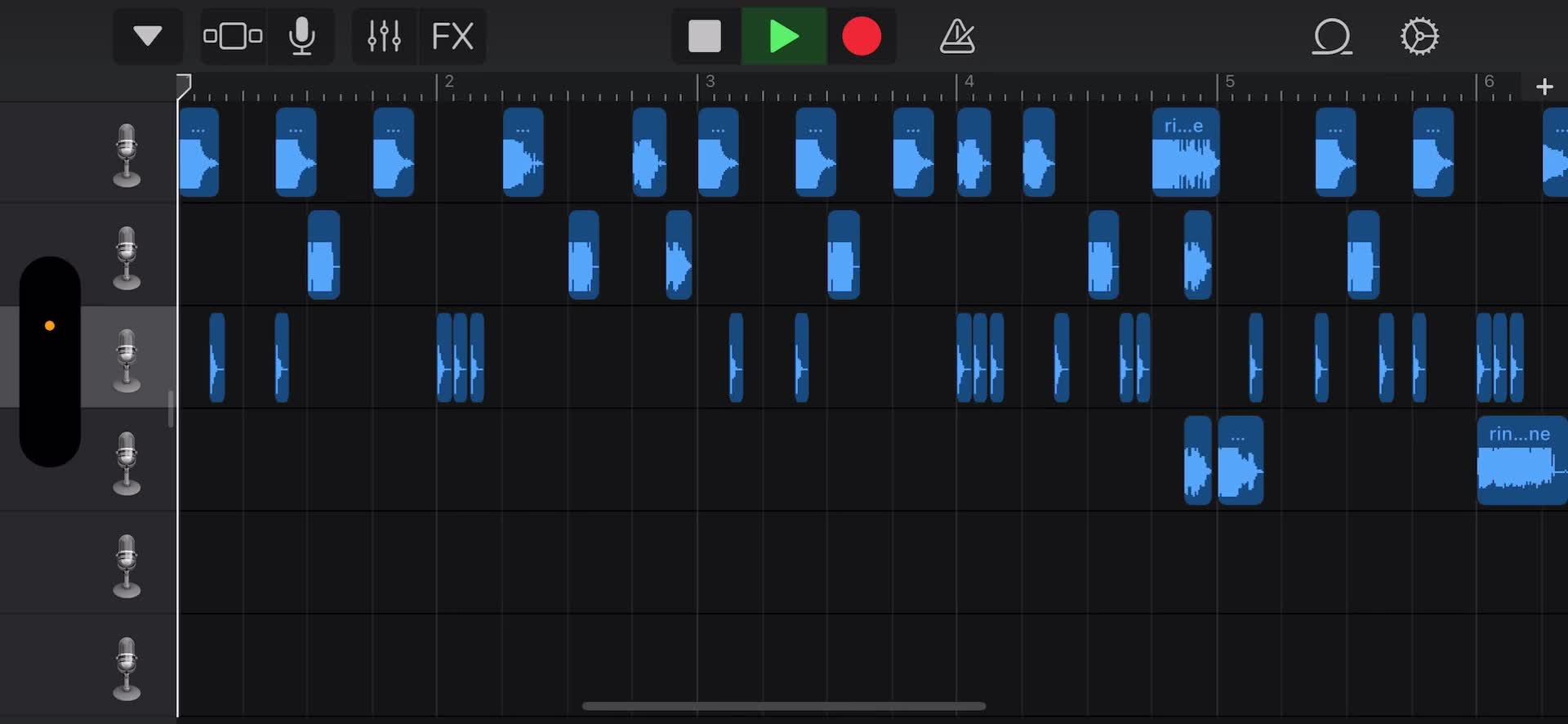The image size is (1568, 724).
Task: Switch to the track view layout button
Action: click(233, 36)
